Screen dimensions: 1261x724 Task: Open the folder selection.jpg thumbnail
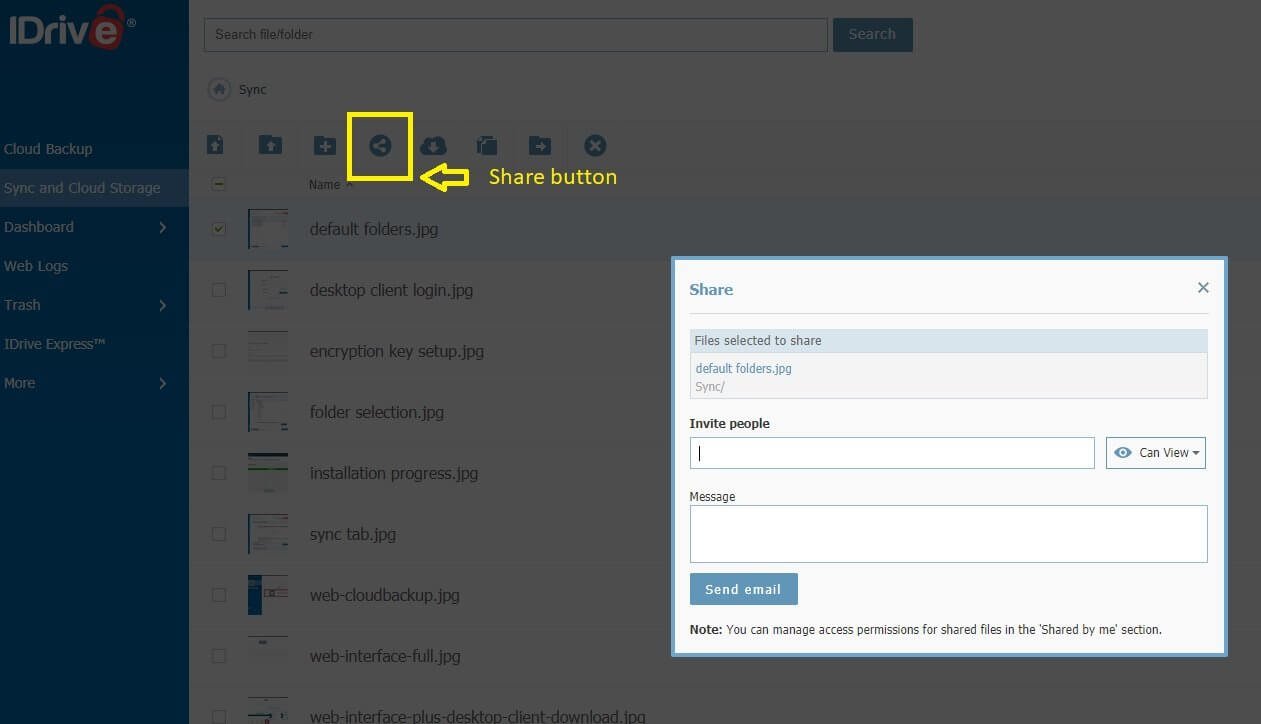pos(268,412)
